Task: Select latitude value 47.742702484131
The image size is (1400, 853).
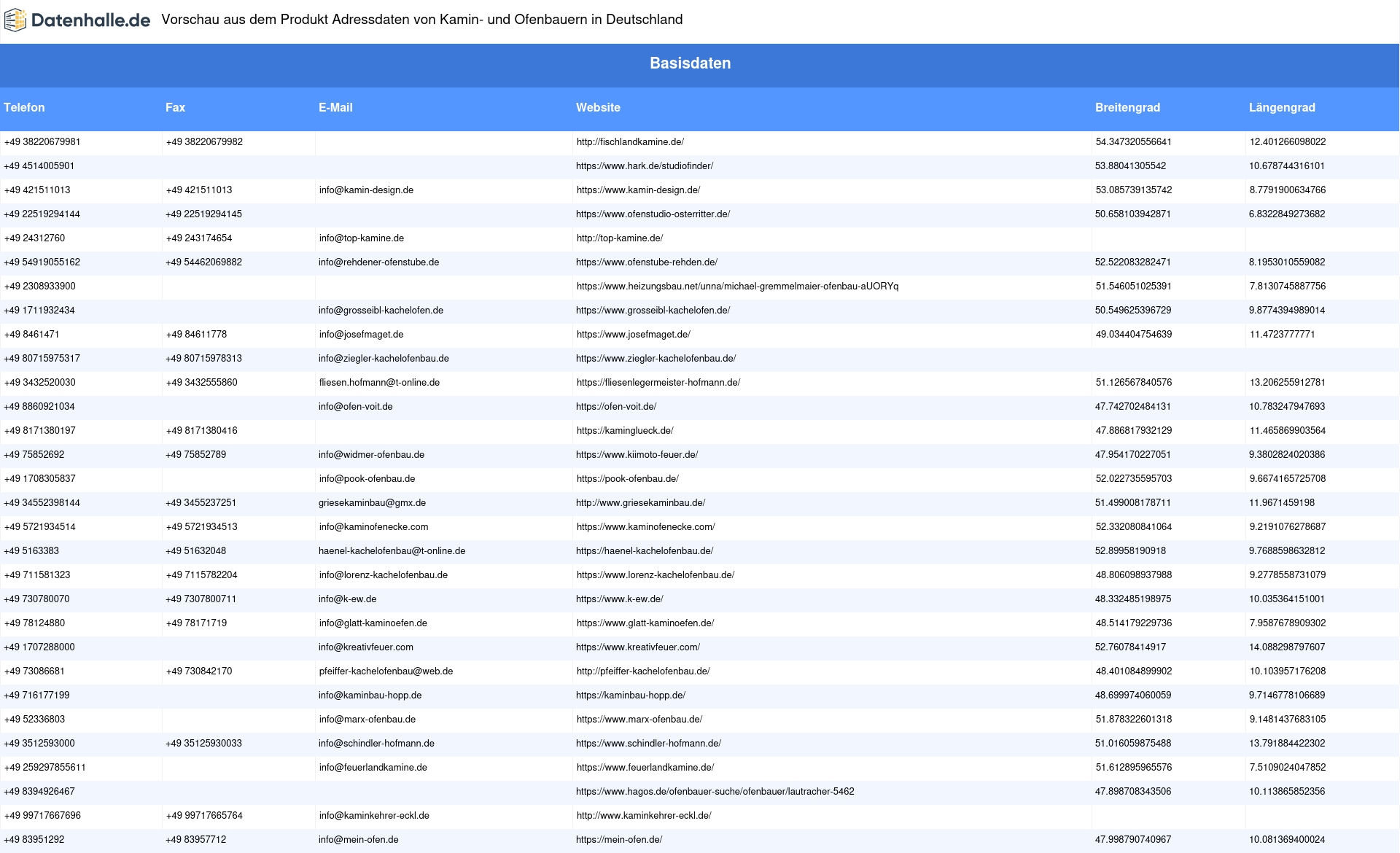Action: pyautogui.click(x=1133, y=407)
